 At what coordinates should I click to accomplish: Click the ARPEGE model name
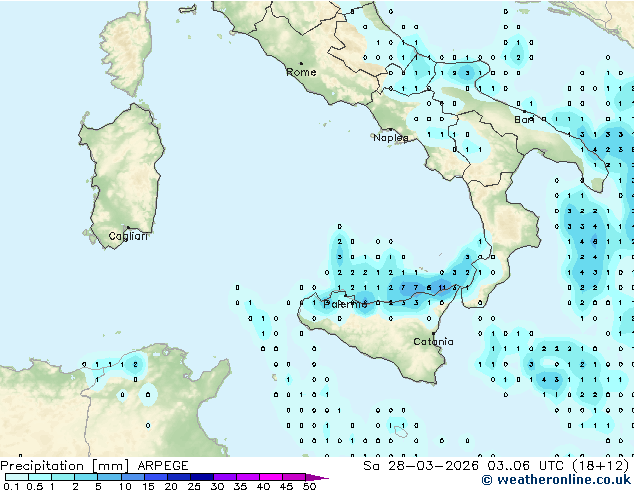[x=163, y=466]
